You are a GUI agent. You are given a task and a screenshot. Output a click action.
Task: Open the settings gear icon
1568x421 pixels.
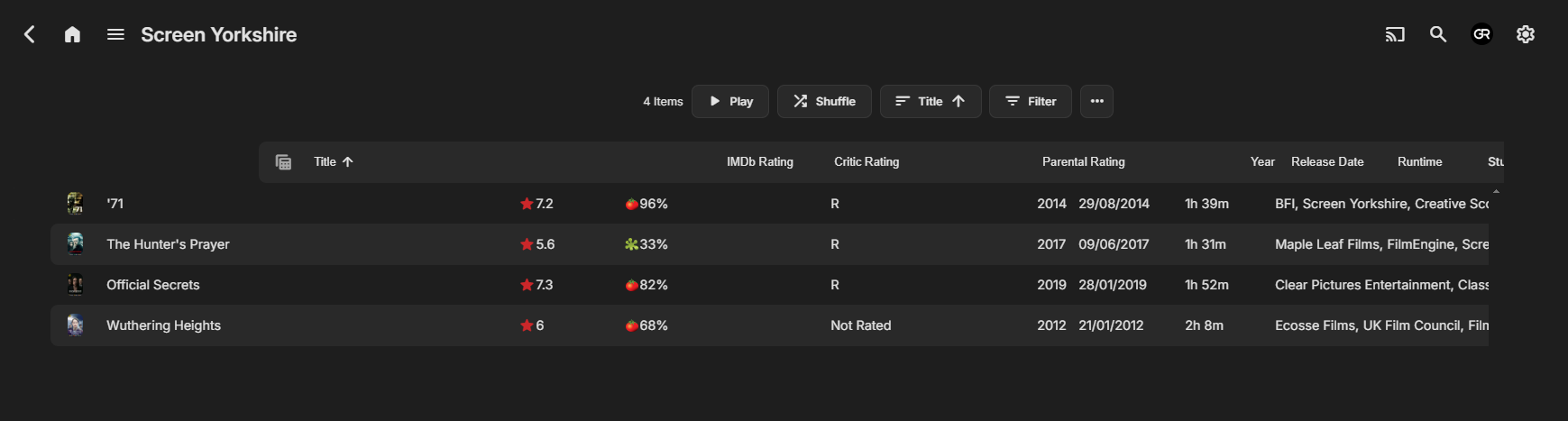point(1526,34)
